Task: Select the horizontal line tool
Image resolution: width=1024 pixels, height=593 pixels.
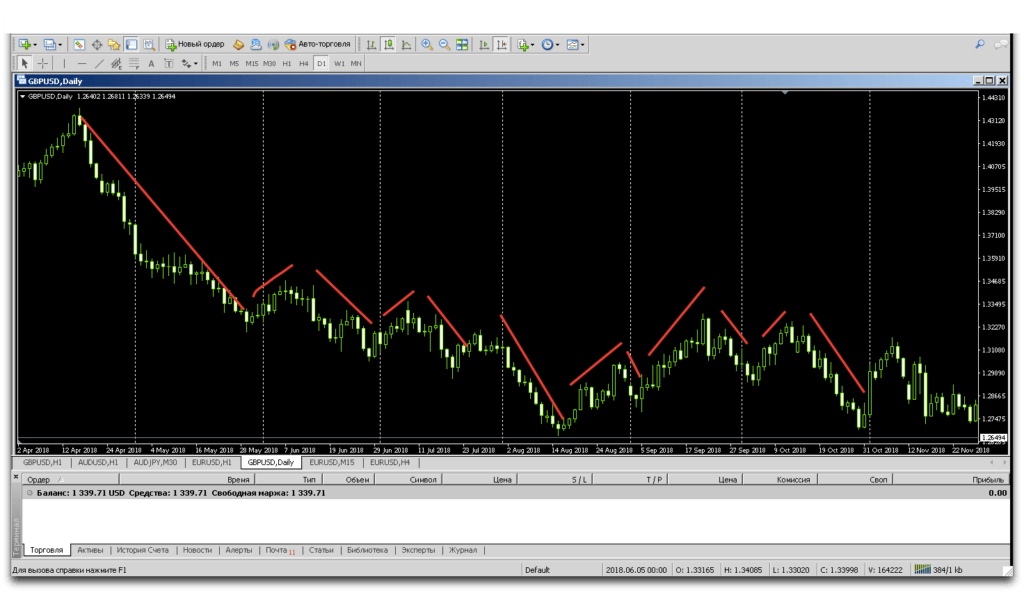Action: [x=81, y=63]
